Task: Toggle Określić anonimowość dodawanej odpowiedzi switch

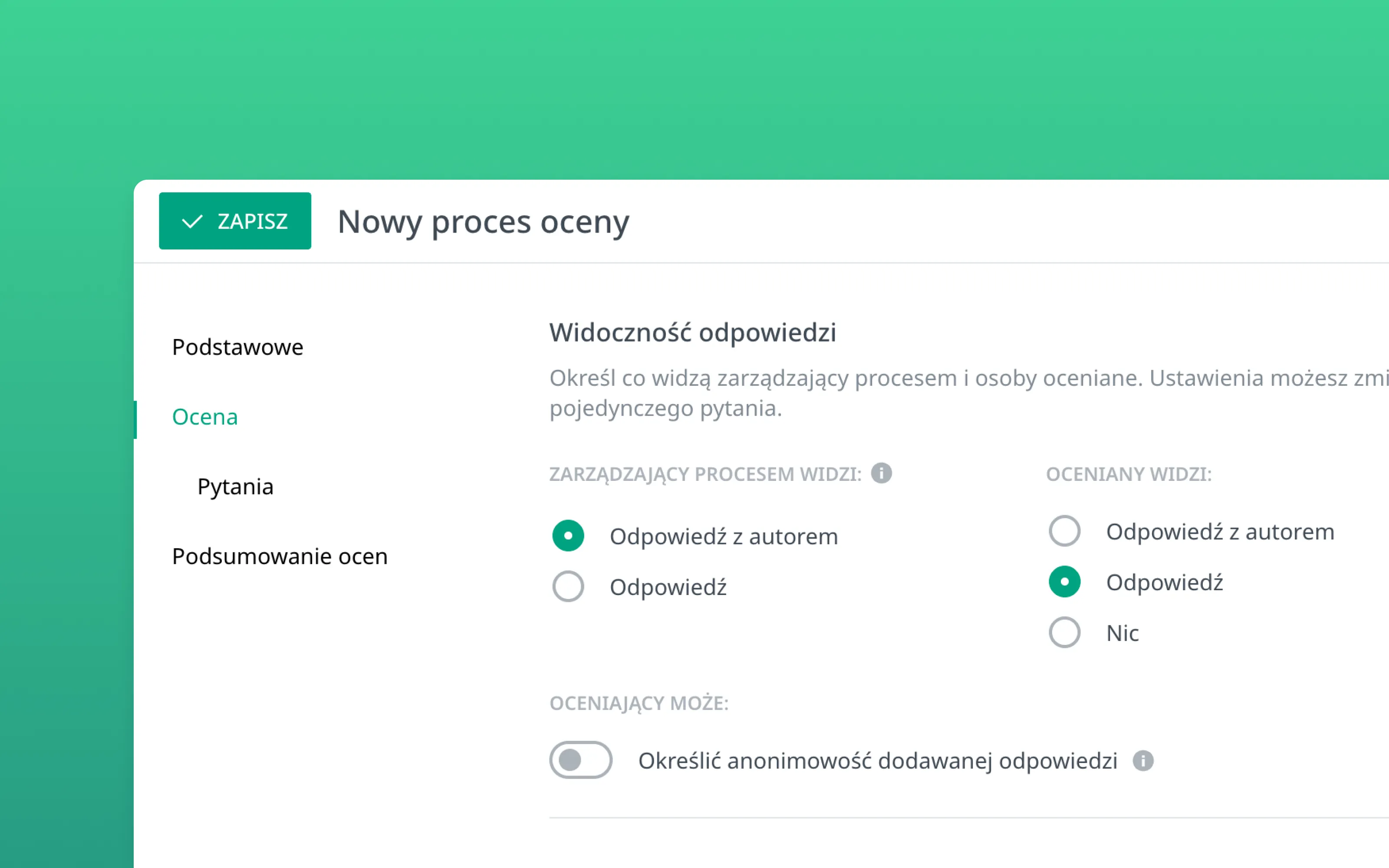Action: 580,760
